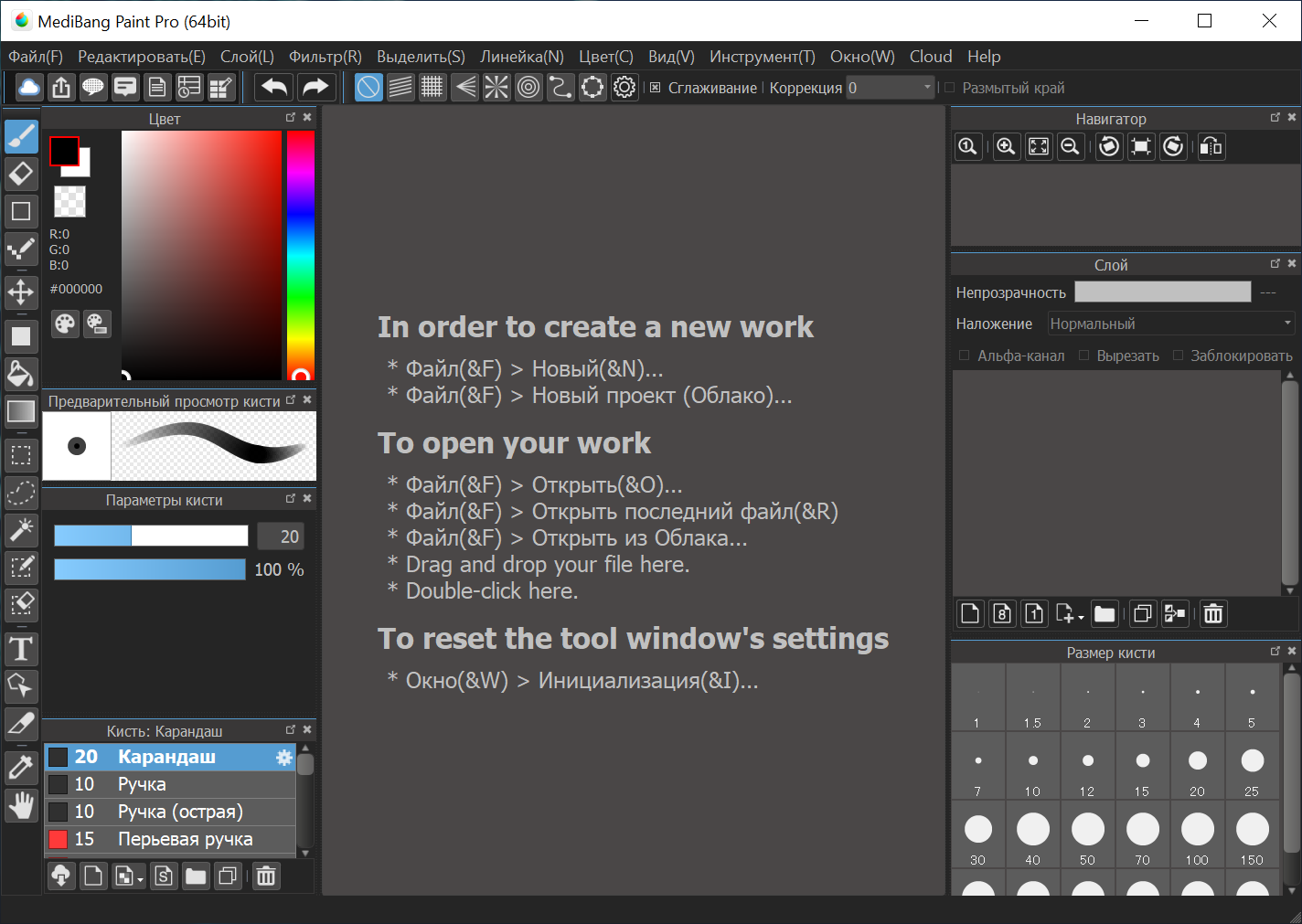Select the Перьевая ручка brush
The width and height of the screenshot is (1302, 924).
click(x=170, y=839)
